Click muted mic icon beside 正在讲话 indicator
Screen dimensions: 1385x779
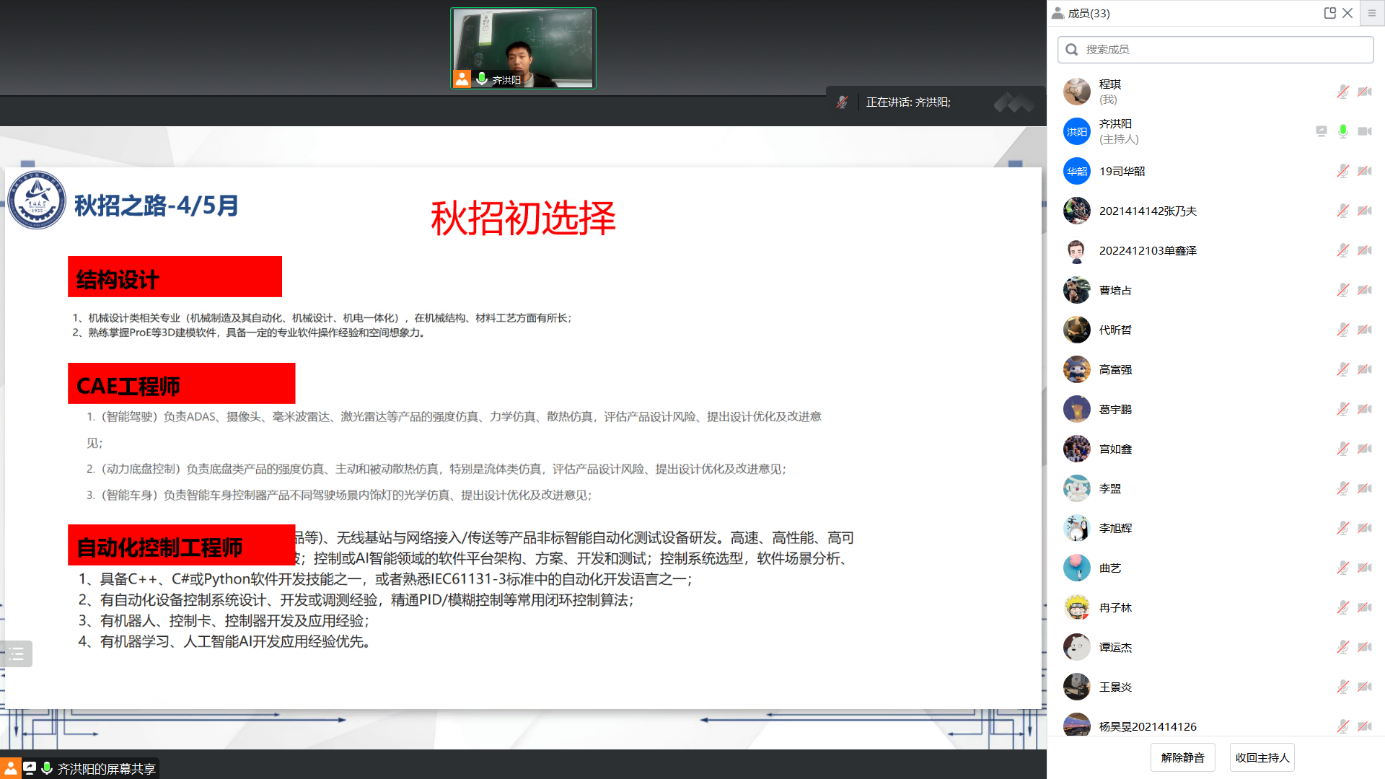[x=843, y=102]
